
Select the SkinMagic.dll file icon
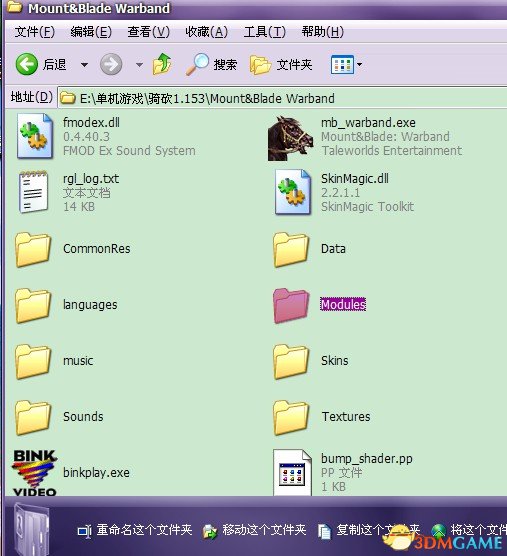click(292, 192)
